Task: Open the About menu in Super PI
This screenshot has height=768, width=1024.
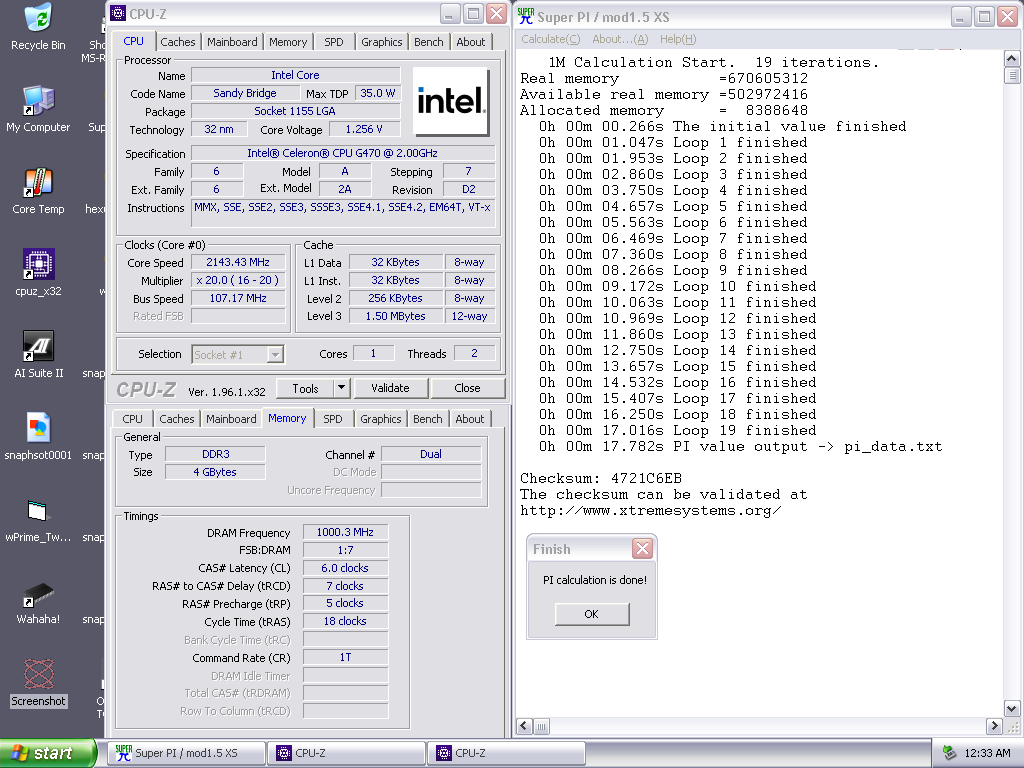Action: point(620,39)
